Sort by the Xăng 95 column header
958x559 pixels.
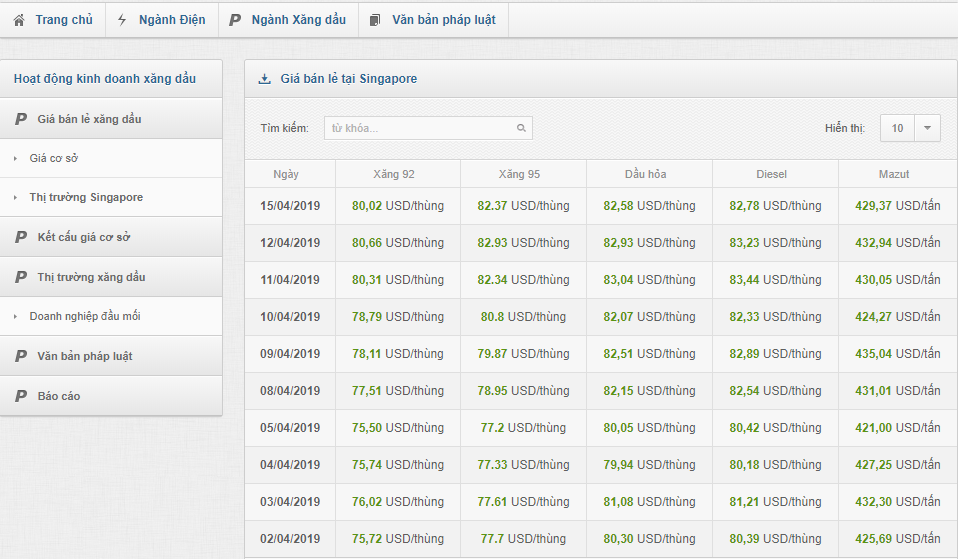(x=519, y=175)
